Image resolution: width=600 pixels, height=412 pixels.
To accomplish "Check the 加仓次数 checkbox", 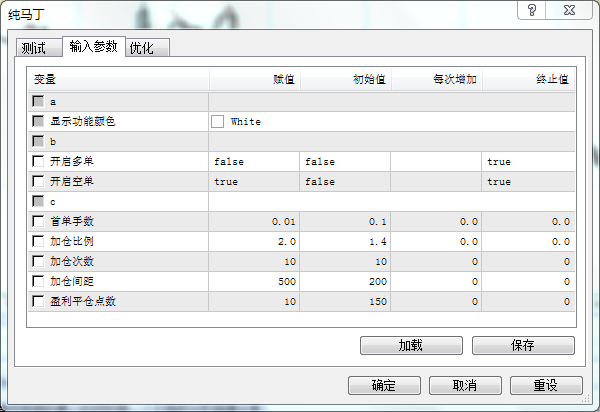I will pos(38,261).
